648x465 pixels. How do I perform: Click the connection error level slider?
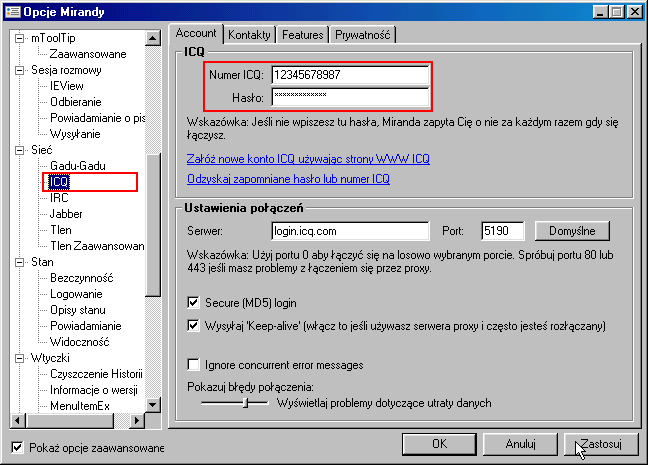tap(245, 403)
